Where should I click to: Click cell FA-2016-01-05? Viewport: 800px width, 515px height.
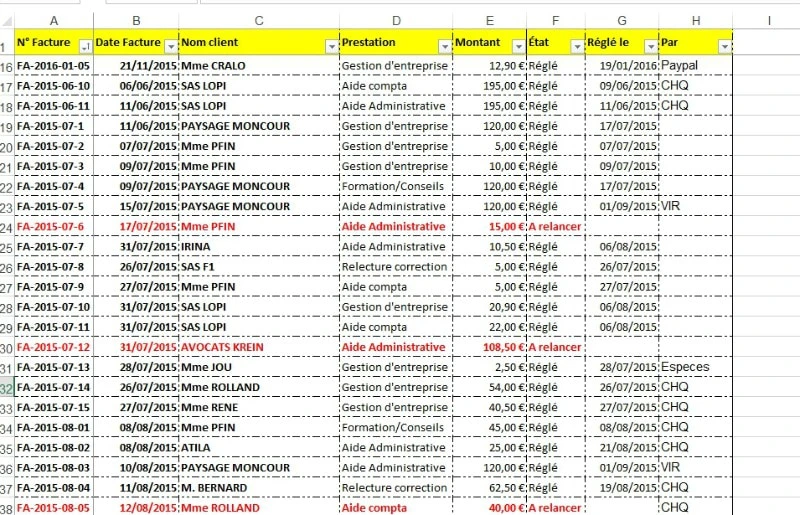click(54, 66)
